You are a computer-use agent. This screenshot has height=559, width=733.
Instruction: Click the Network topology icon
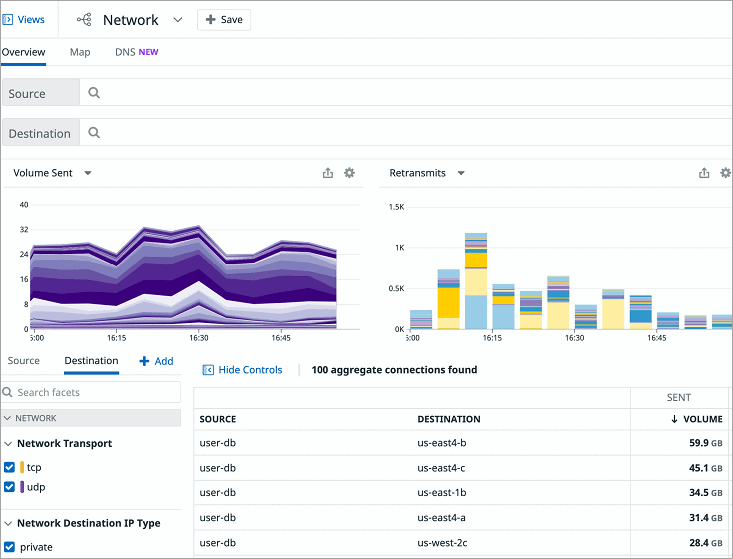[84, 20]
